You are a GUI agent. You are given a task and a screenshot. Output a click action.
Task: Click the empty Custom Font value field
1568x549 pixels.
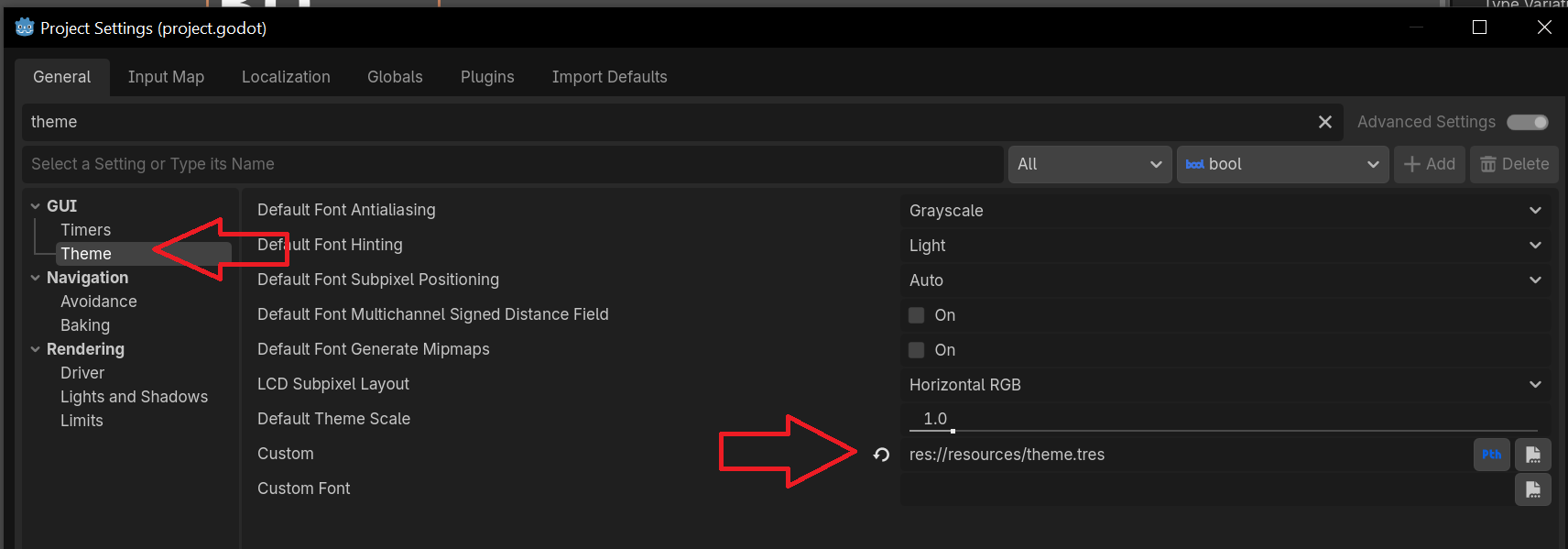point(1206,489)
